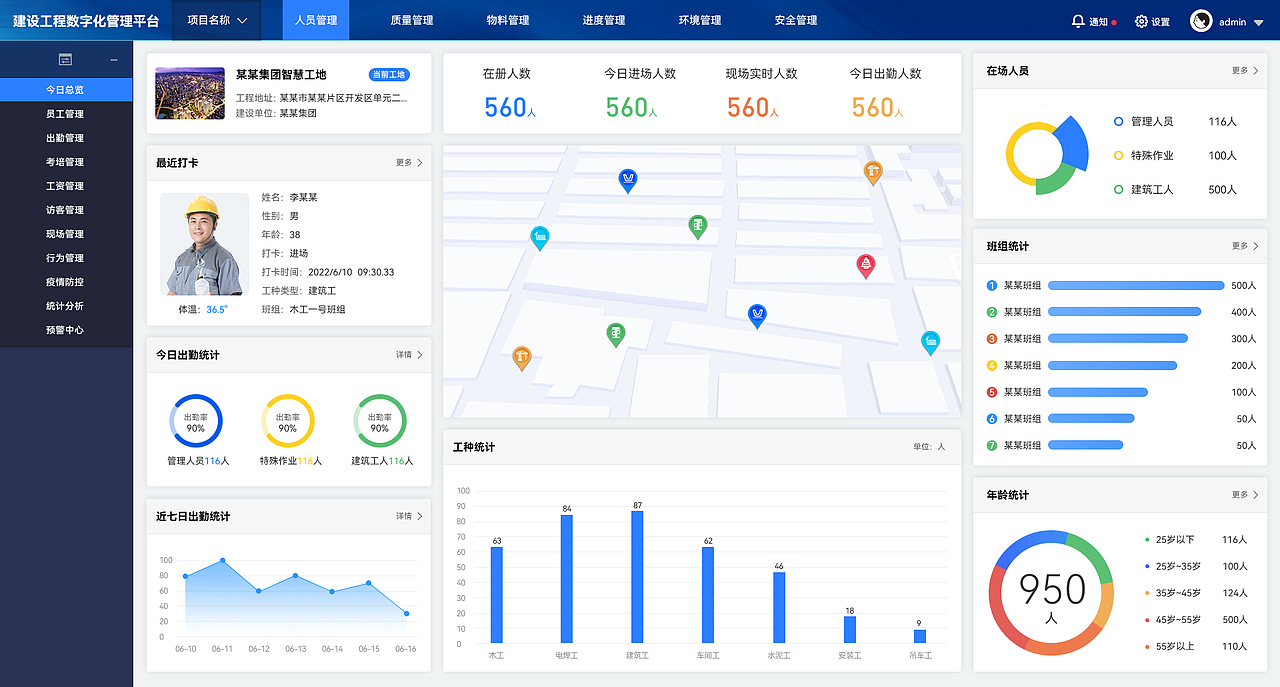Open 访客管理 in sidebar
1280x687 pixels.
[66, 210]
